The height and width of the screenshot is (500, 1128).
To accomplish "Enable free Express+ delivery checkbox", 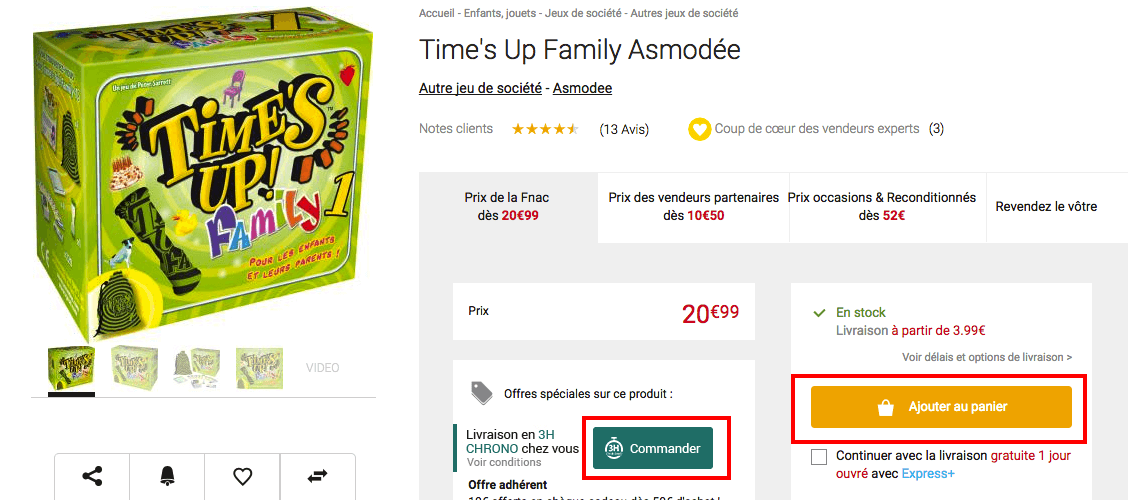I will point(820,457).
